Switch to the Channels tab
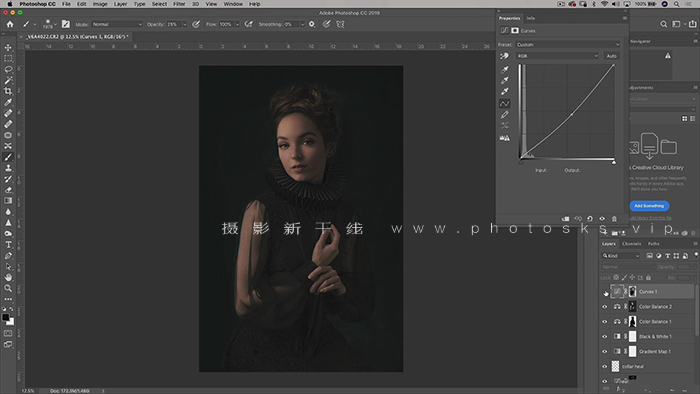Screen dimensions: 700x394 click(631, 244)
